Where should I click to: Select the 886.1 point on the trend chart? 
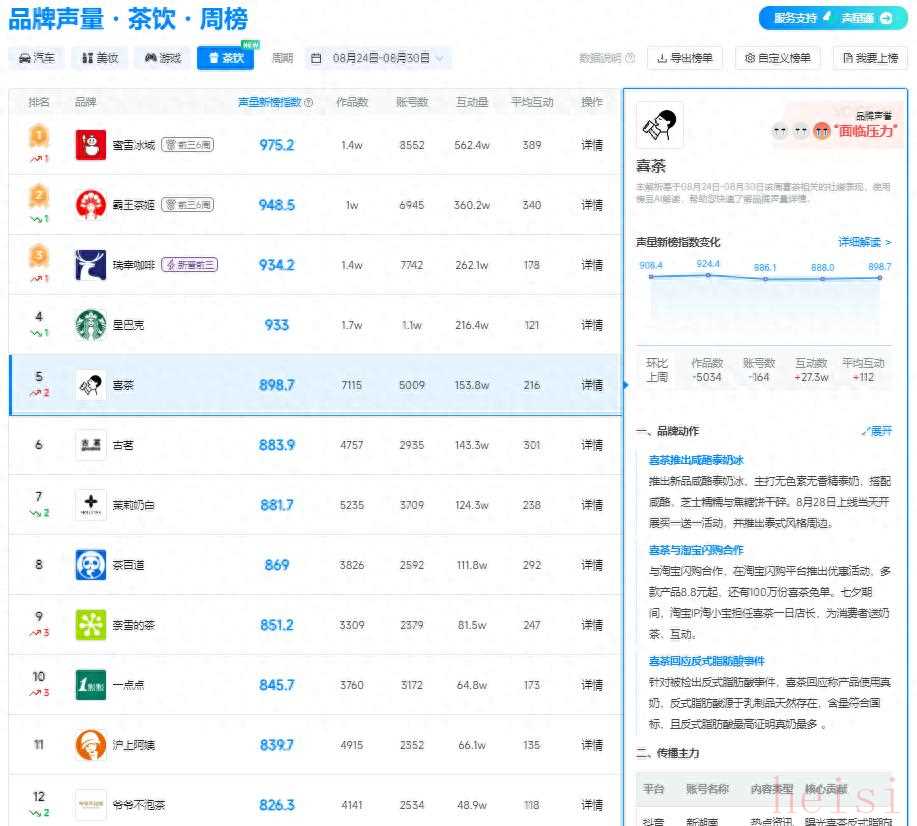pos(765,279)
